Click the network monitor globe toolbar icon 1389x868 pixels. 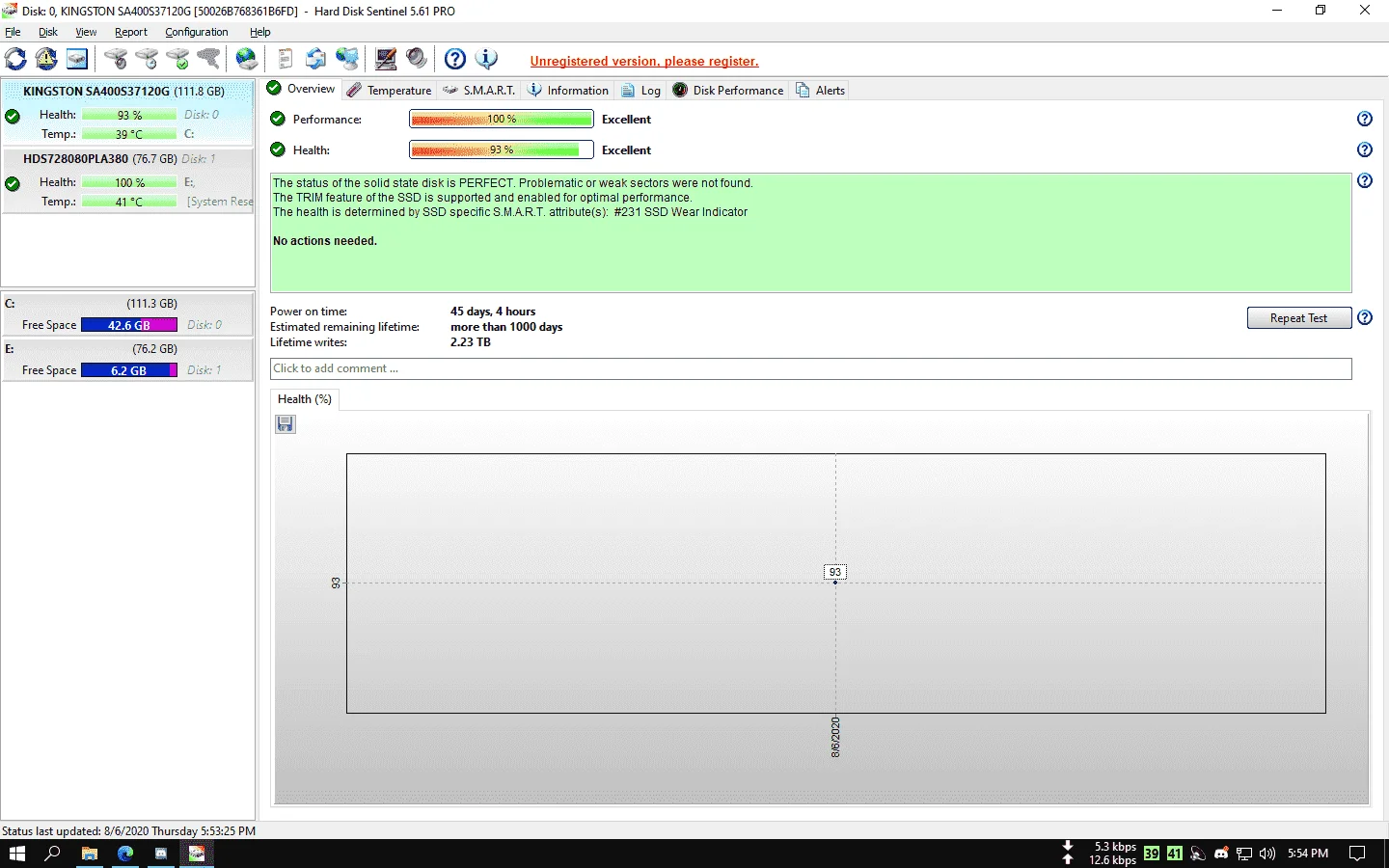347,59
